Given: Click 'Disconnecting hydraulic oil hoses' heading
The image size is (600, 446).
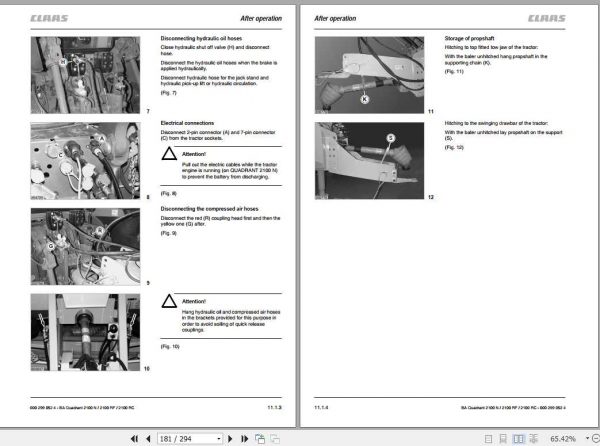Looking at the screenshot, I should [x=201, y=38].
